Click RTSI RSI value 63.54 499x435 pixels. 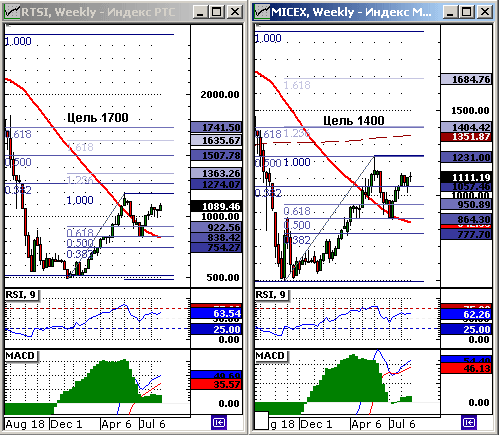[x=216, y=313]
